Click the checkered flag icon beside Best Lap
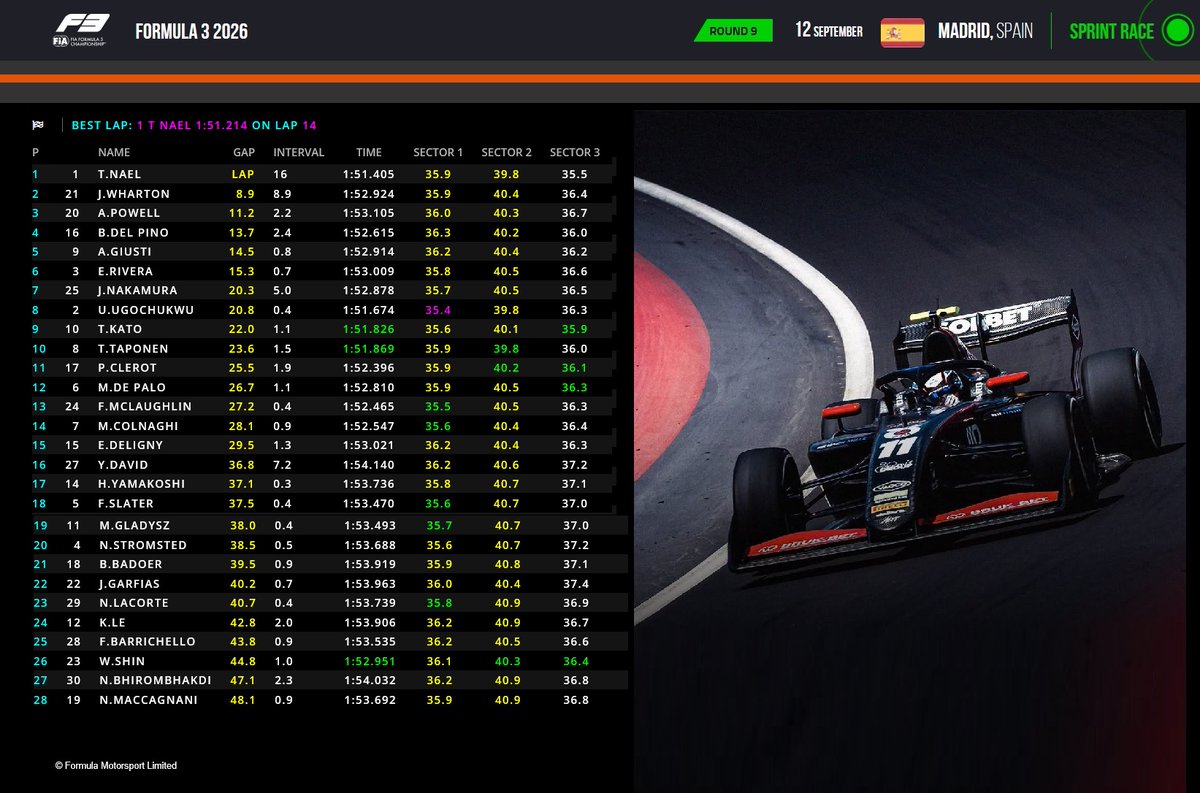 (38, 125)
